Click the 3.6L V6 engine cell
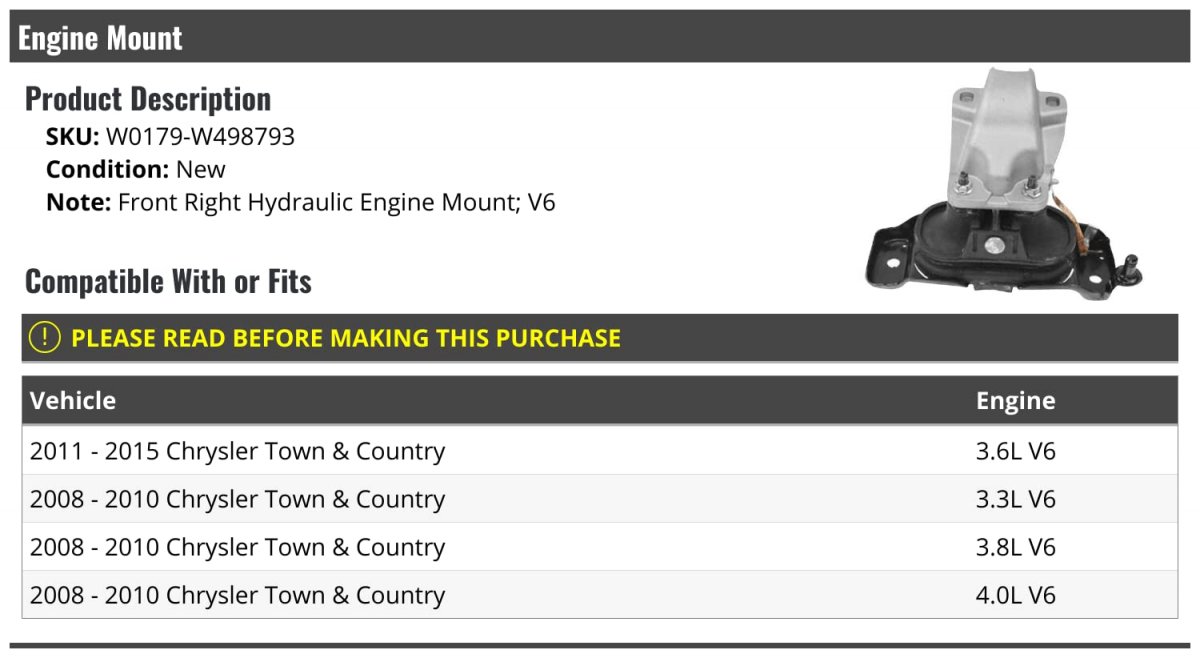The image size is (1200, 658). click(x=1015, y=451)
